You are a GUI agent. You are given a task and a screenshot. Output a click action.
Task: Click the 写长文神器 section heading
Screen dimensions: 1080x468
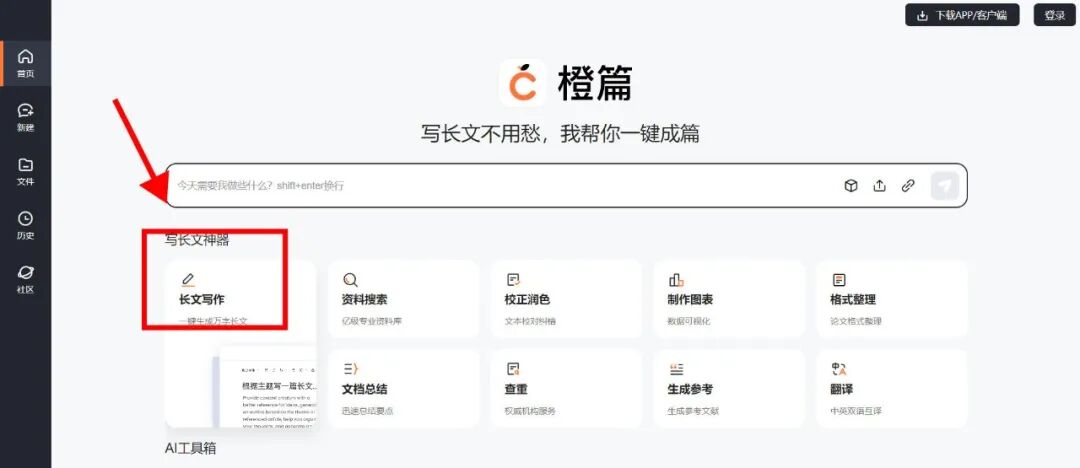(x=197, y=240)
